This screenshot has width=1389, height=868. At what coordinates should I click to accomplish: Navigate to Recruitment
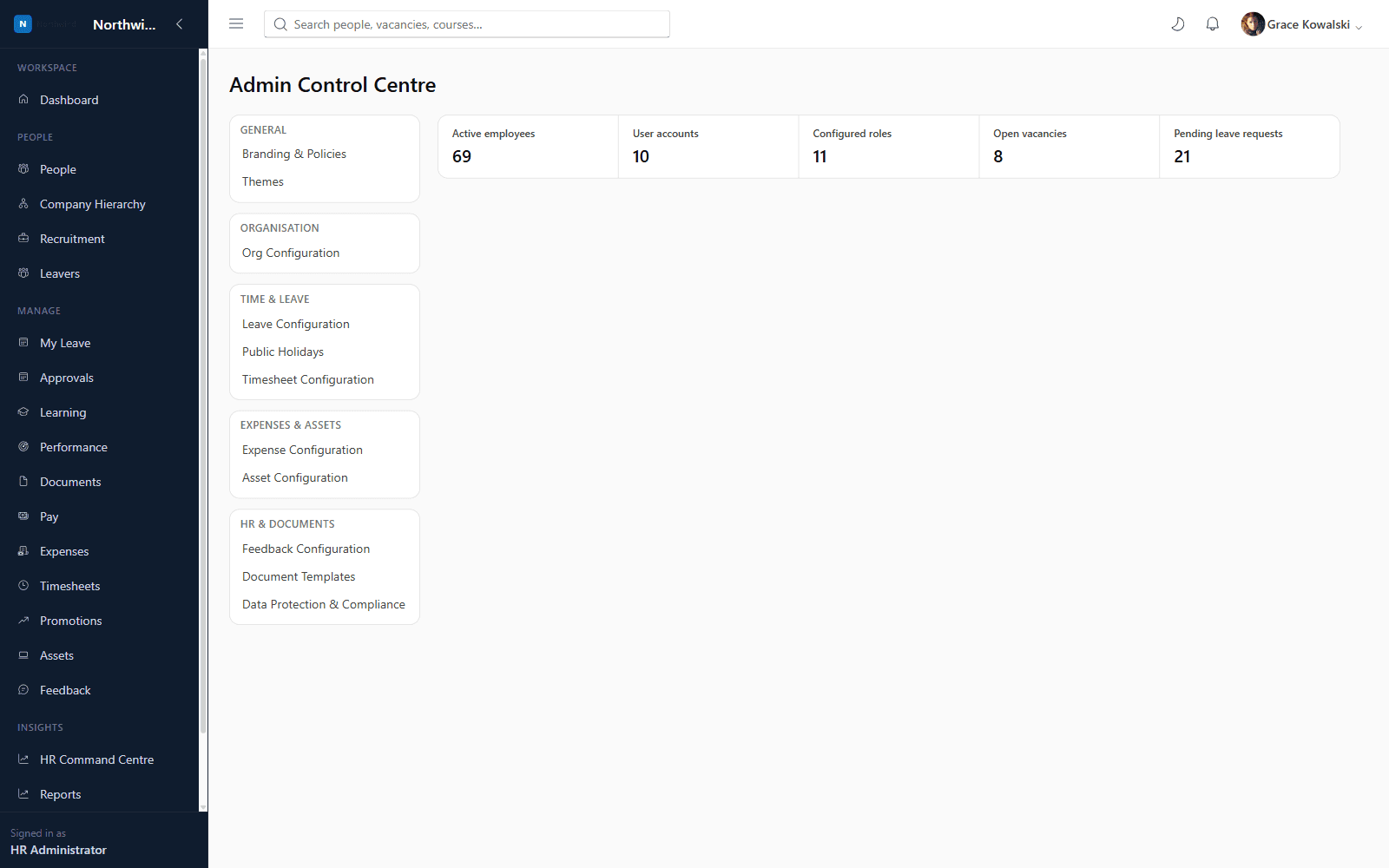pos(99,239)
